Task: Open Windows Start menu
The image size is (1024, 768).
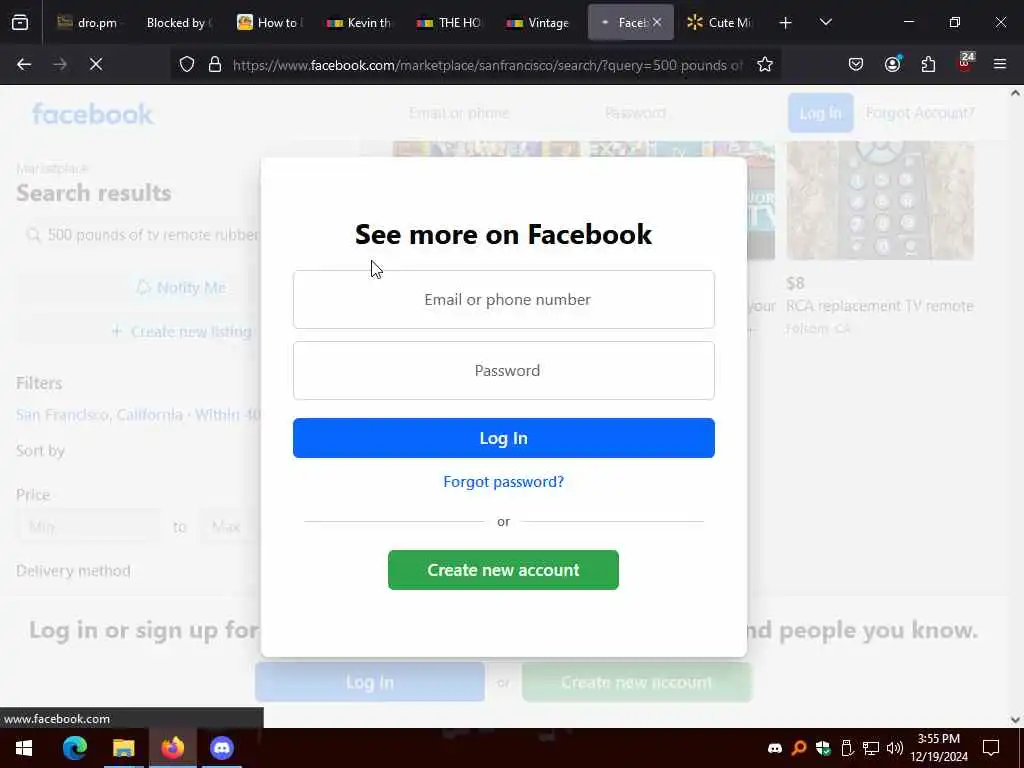Action: pyautogui.click(x=24, y=748)
